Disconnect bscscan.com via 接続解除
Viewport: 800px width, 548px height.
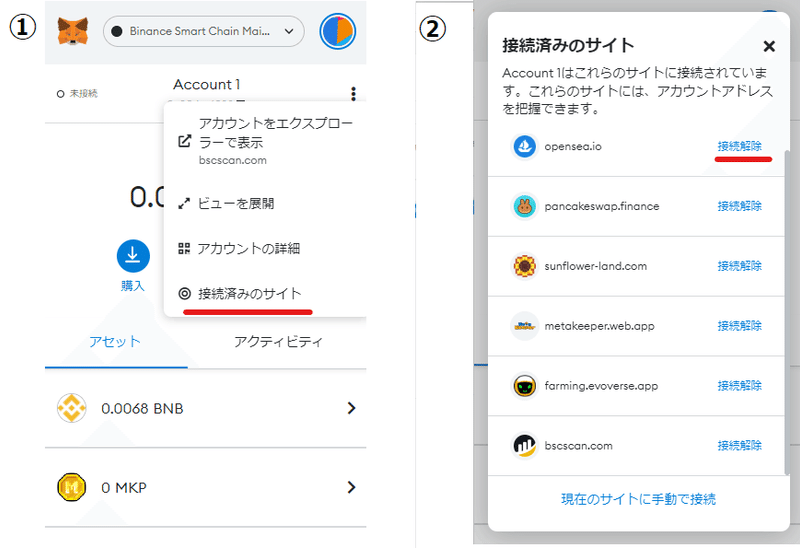click(739, 445)
